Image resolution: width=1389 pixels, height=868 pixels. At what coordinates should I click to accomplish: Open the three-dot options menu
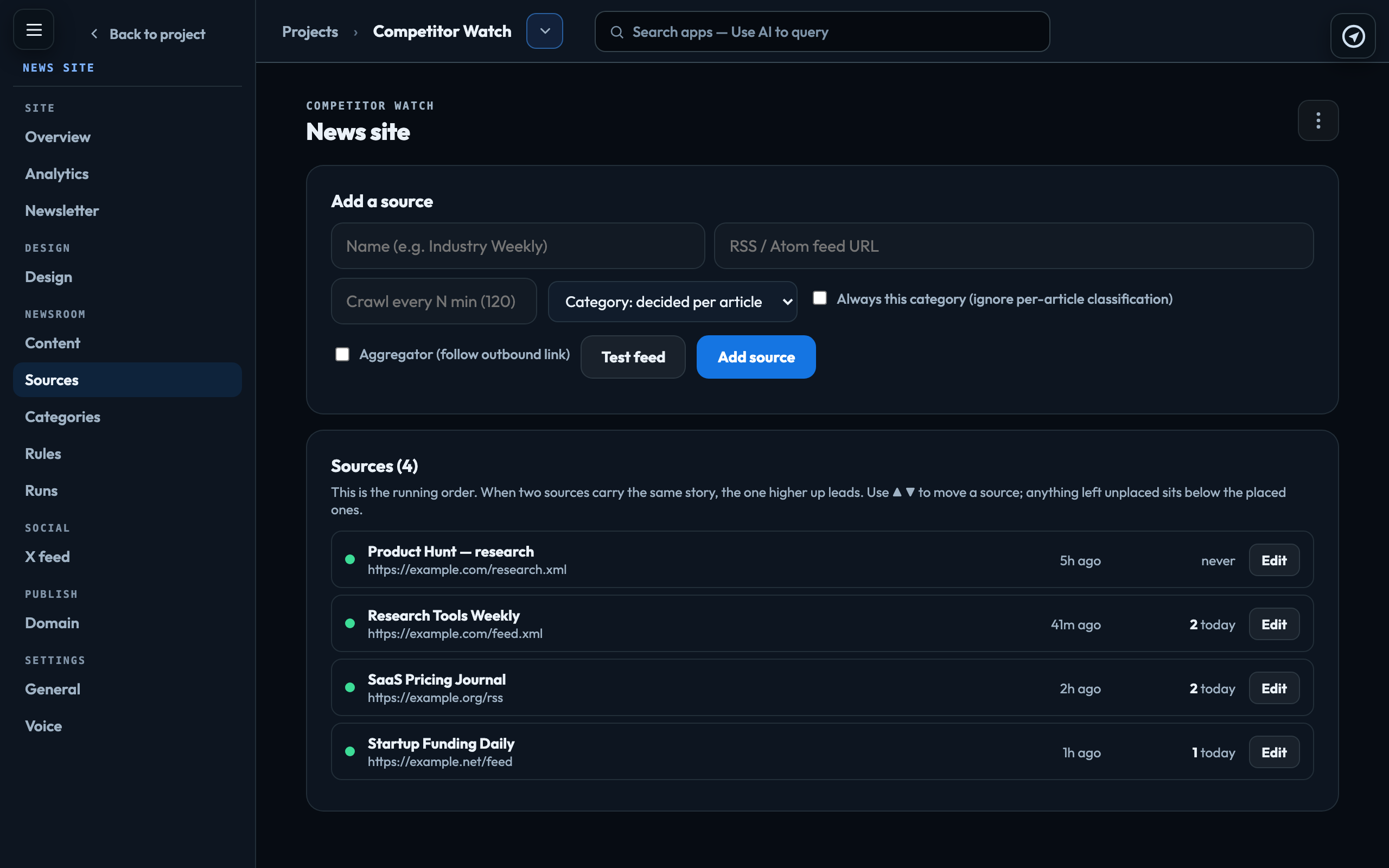pos(1318,120)
